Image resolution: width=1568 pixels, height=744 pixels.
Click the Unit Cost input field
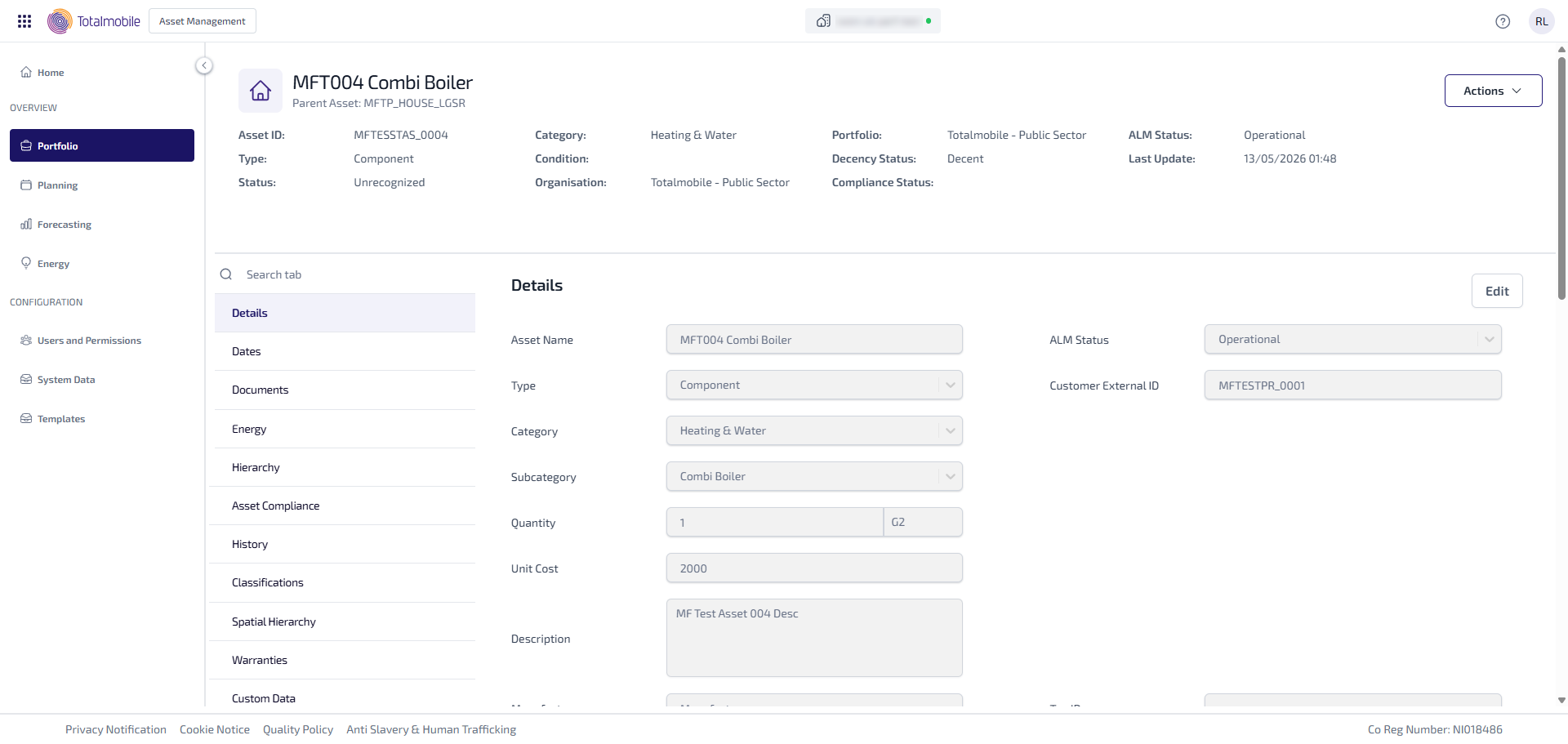click(814, 568)
